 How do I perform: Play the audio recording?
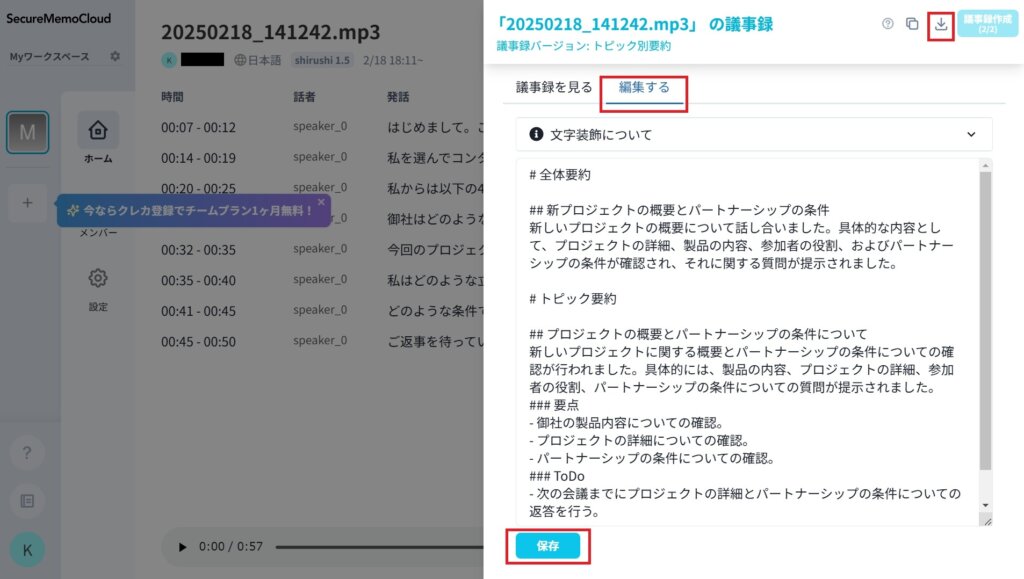pos(183,547)
